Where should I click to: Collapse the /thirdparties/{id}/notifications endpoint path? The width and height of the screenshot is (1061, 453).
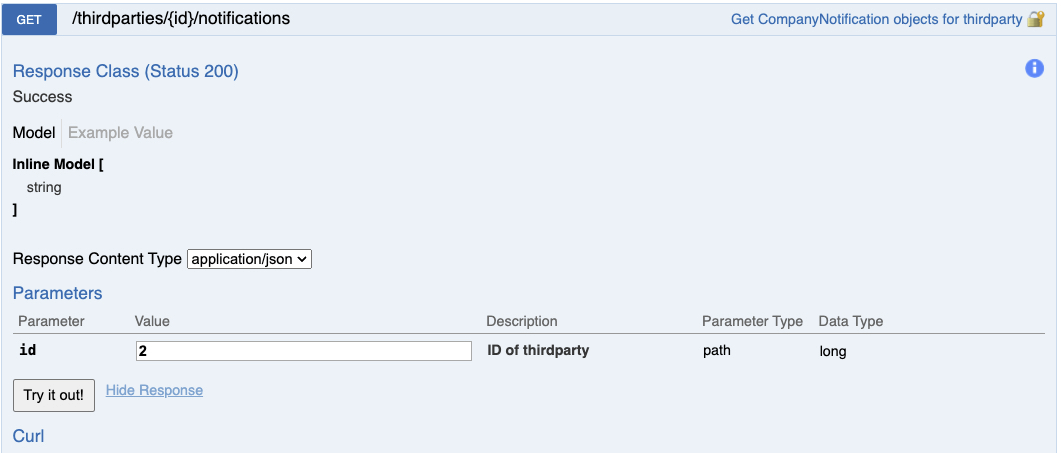click(x=181, y=19)
